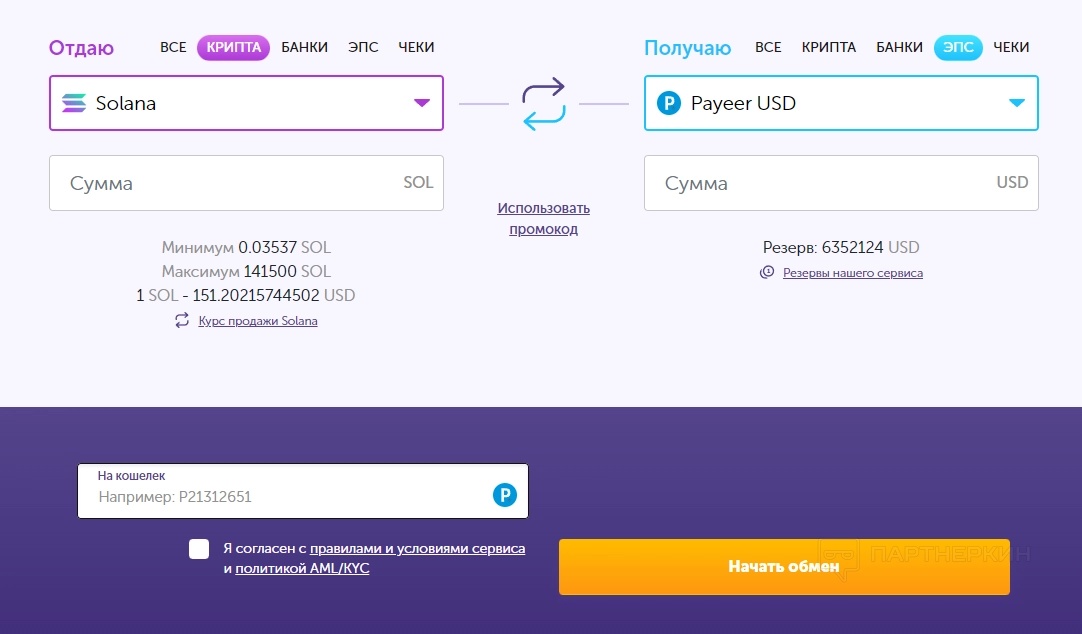The image size is (1082, 634).
Task: Select the ЧЕКИ tab under Получаю
Action: point(1011,47)
